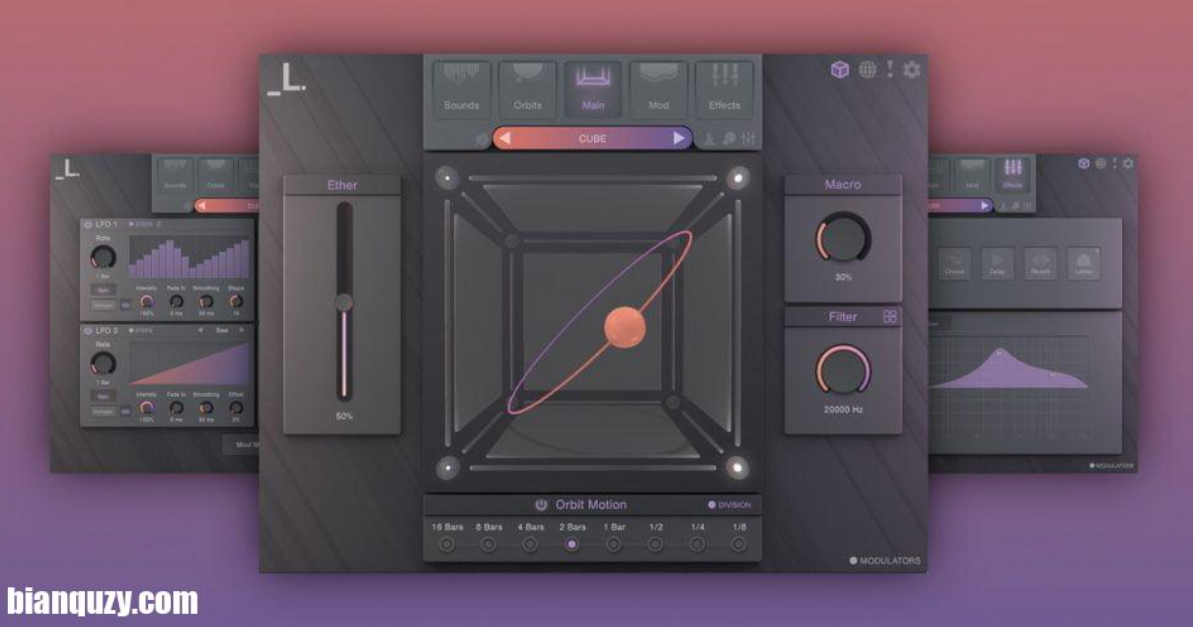Click the orange sphere in the cube
Image resolution: width=1193 pixels, height=627 pixels.
point(625,327)
